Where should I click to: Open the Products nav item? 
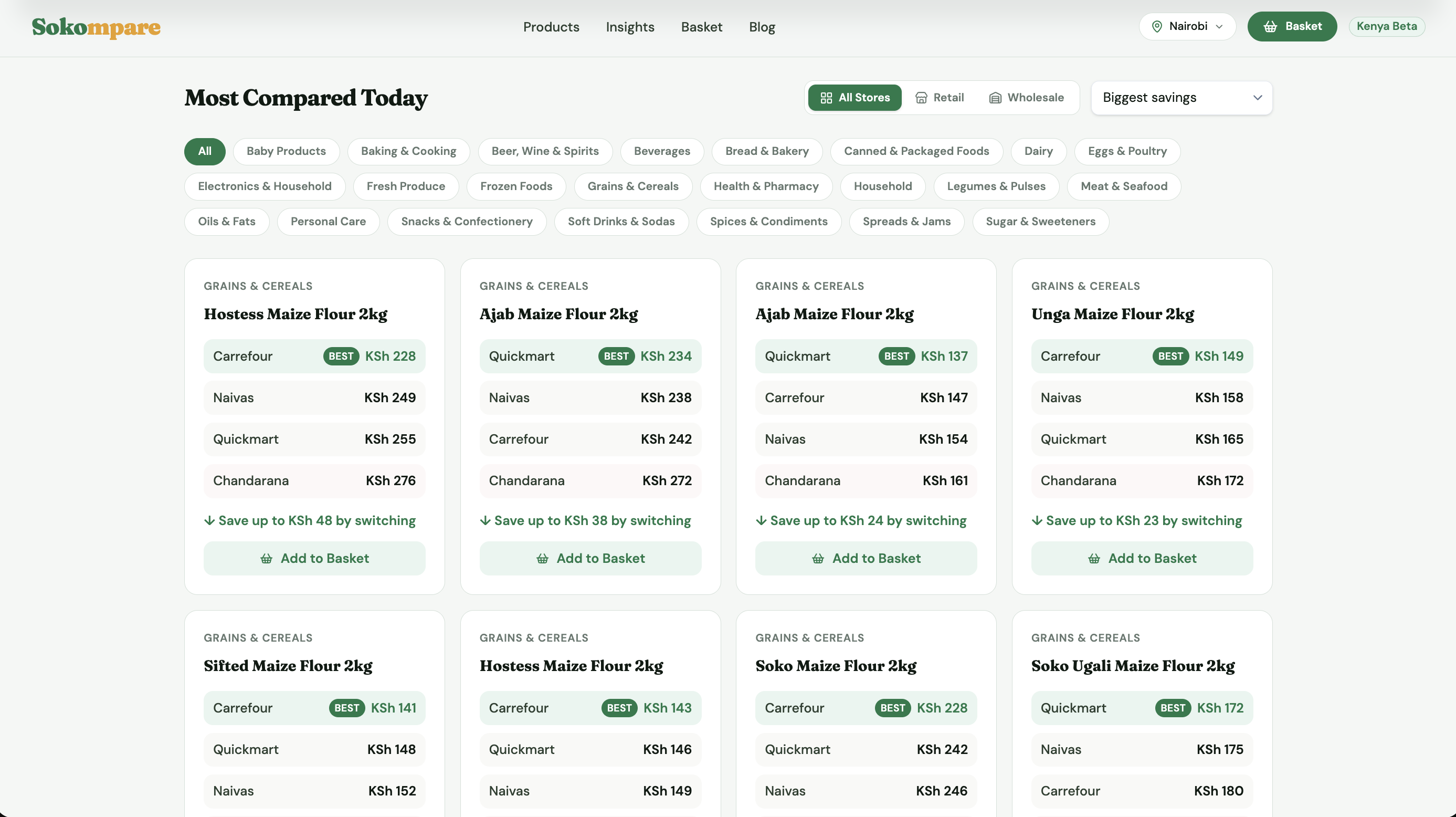tap(551, 27)
